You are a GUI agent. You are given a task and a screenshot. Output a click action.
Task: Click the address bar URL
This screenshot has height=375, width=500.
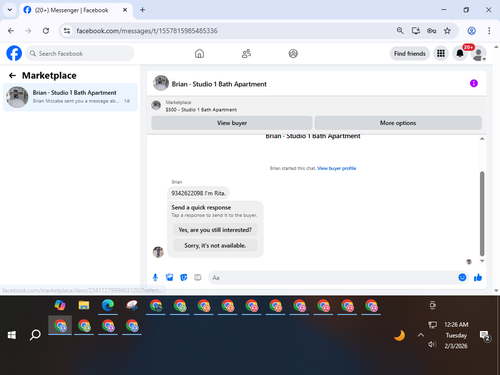coord(147,31)
